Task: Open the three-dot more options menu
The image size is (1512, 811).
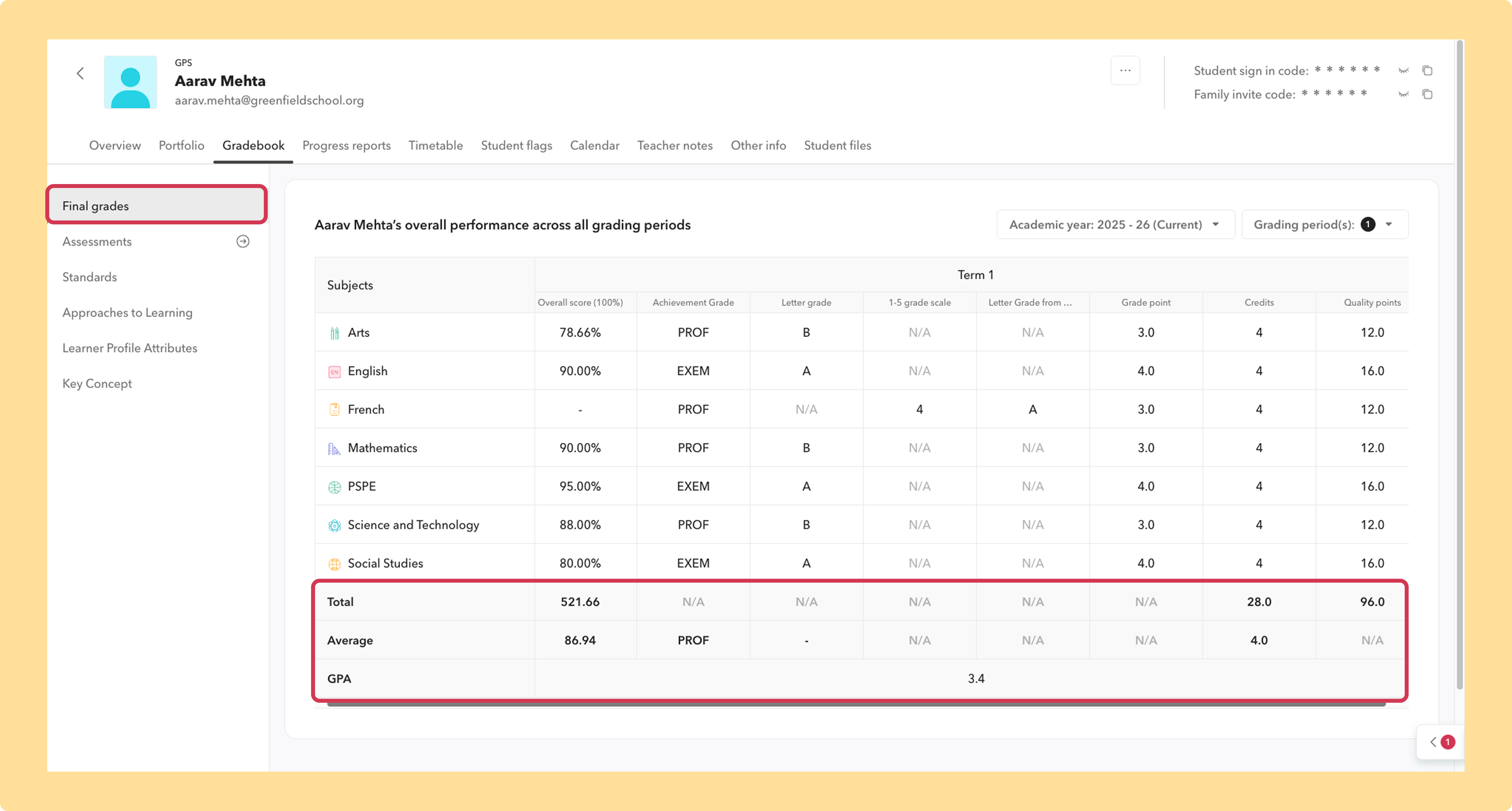Action: 1125,70
